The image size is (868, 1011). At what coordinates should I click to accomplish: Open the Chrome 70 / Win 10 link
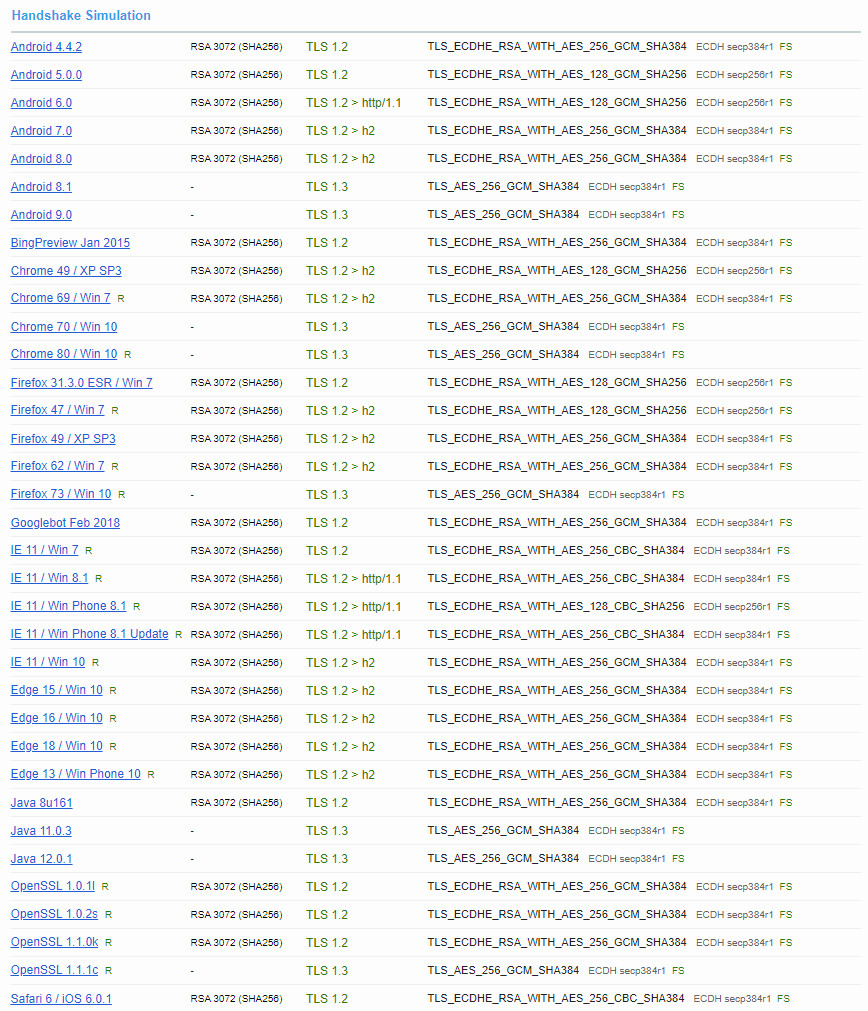(64, 327)
